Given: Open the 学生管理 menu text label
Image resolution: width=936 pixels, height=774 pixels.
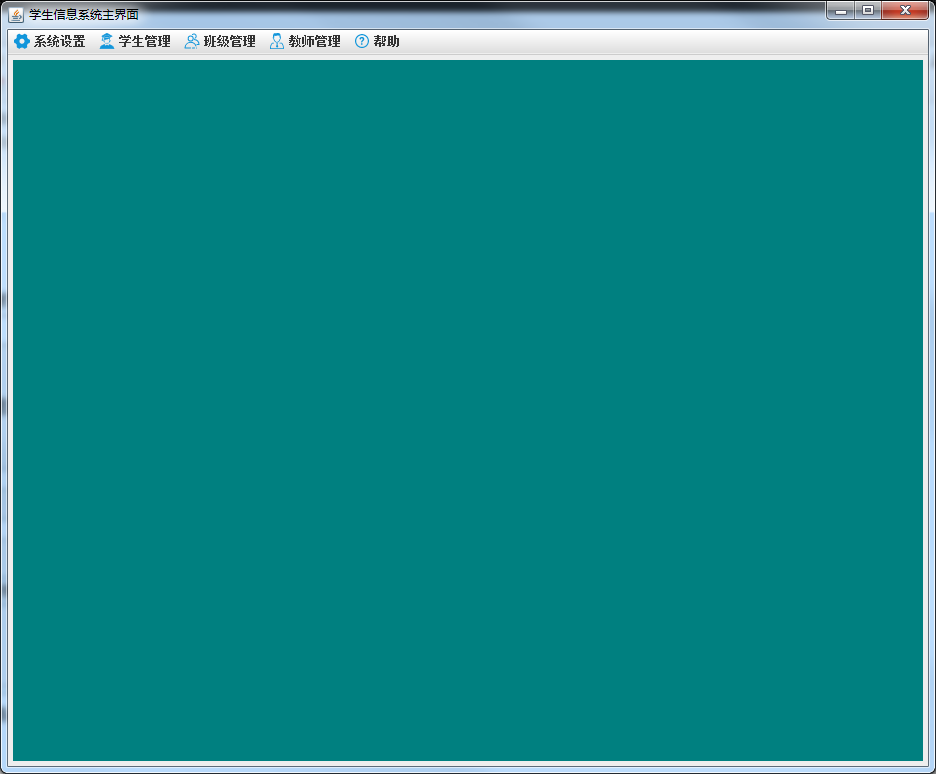Looking at the screenshot, I should point(145,41).
